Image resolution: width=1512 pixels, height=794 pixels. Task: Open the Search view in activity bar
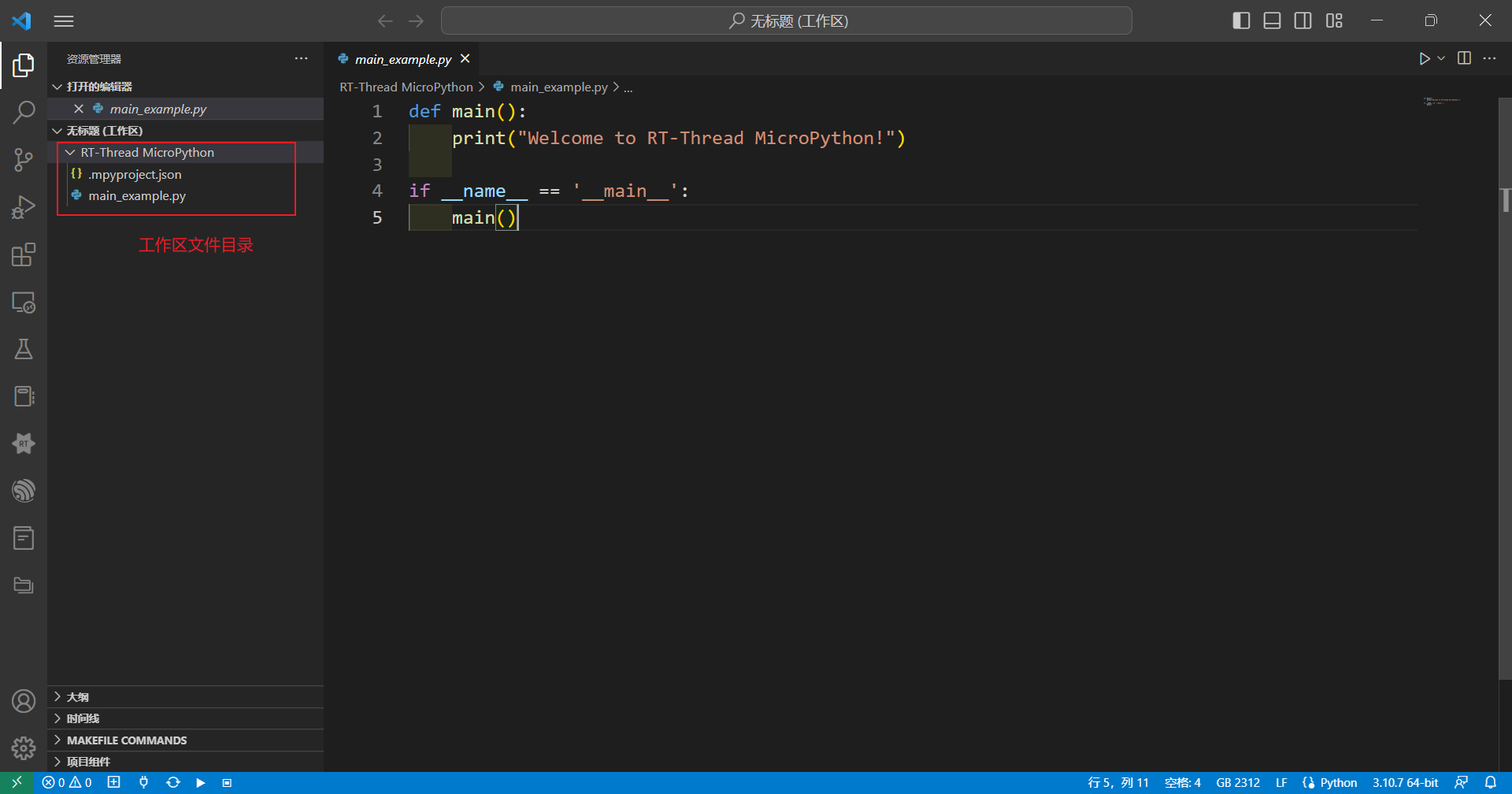[x=24, y=113]
